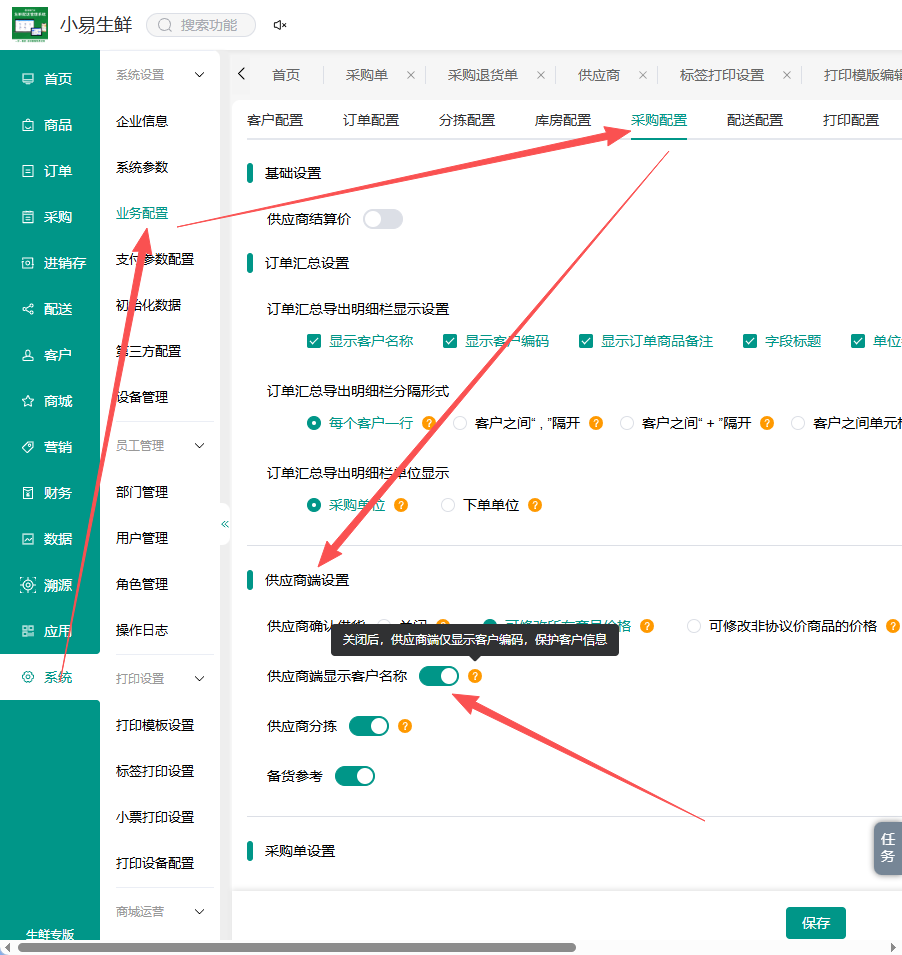Open the 配送配置 tab
This screenshot has height=955, width=902.
(x=755, y=120)
